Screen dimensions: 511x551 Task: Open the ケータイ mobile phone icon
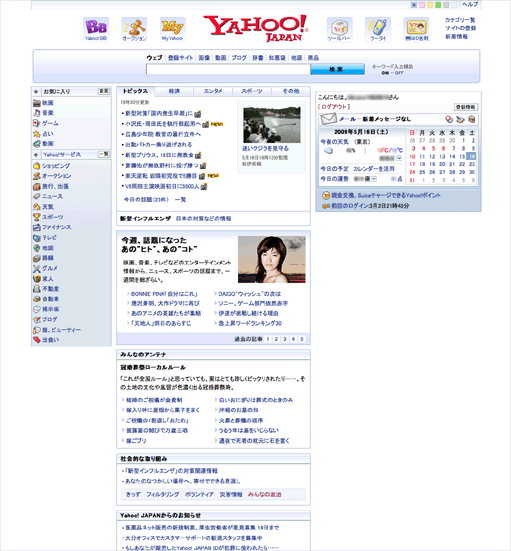pos(378,30)
